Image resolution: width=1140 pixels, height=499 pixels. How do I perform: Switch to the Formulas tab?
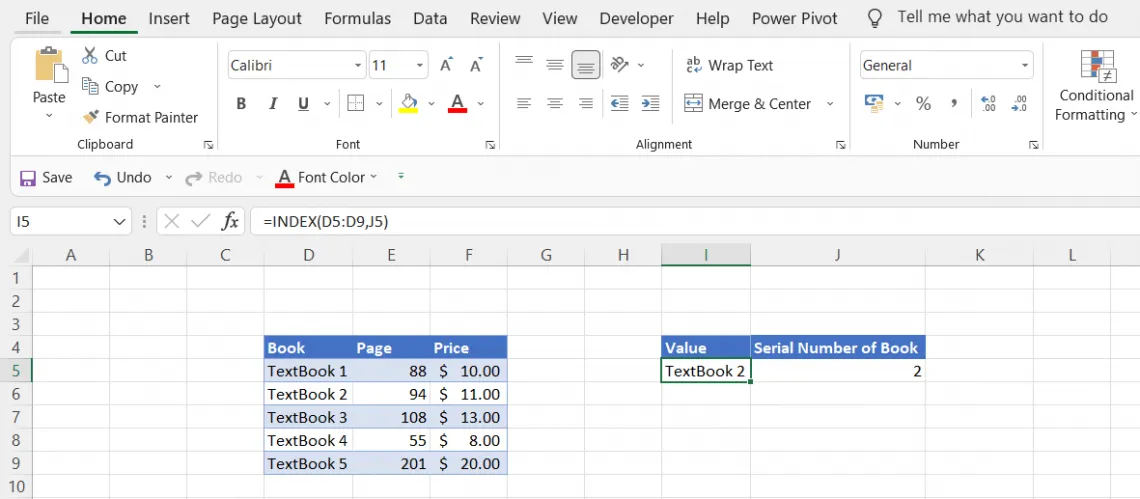pos(357,18)
